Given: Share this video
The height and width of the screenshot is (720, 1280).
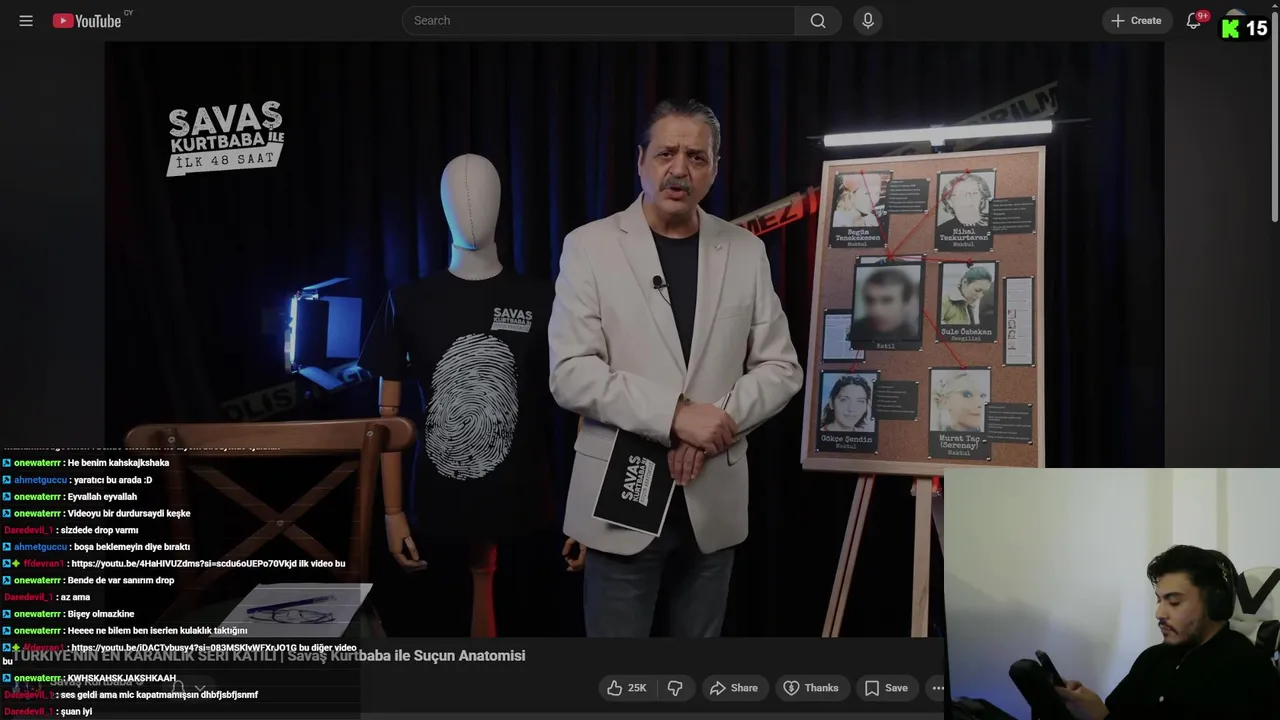Looking at the screenshot, I should (734, 688).
